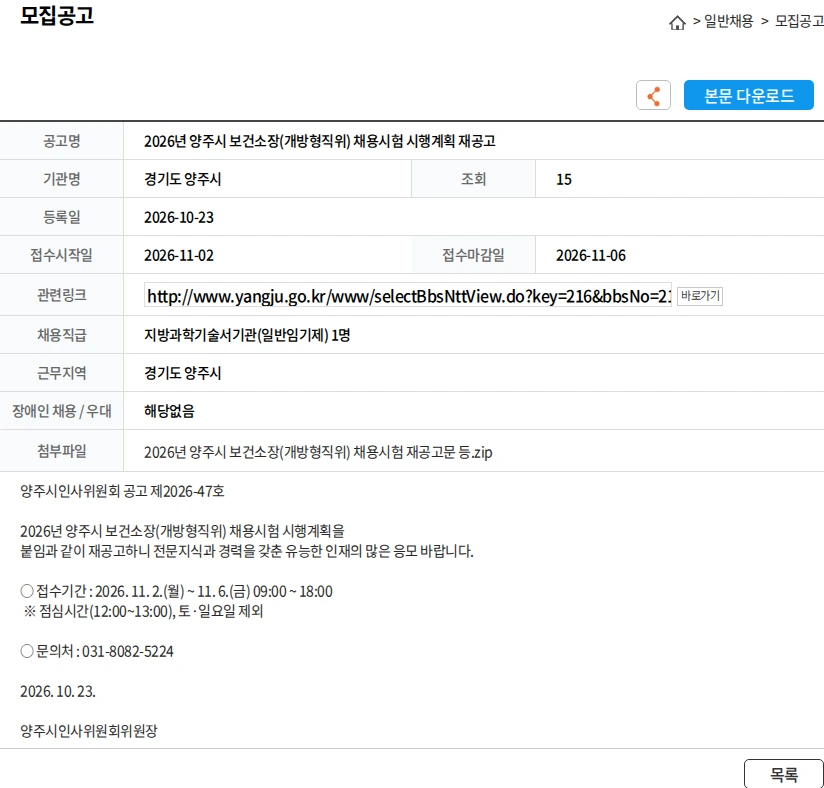
Task: Open 일반채용 breadcrumb link
Action: tap(728, 21)
